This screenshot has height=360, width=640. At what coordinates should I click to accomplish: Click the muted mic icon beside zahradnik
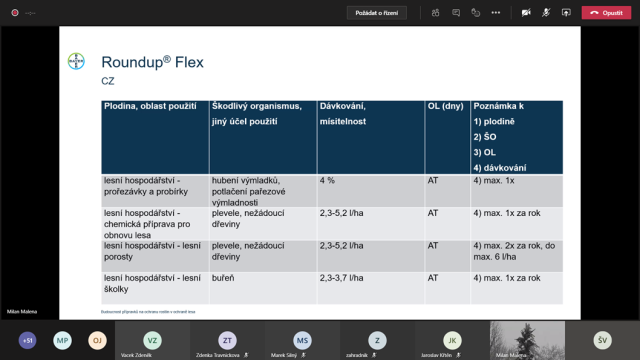374,355
